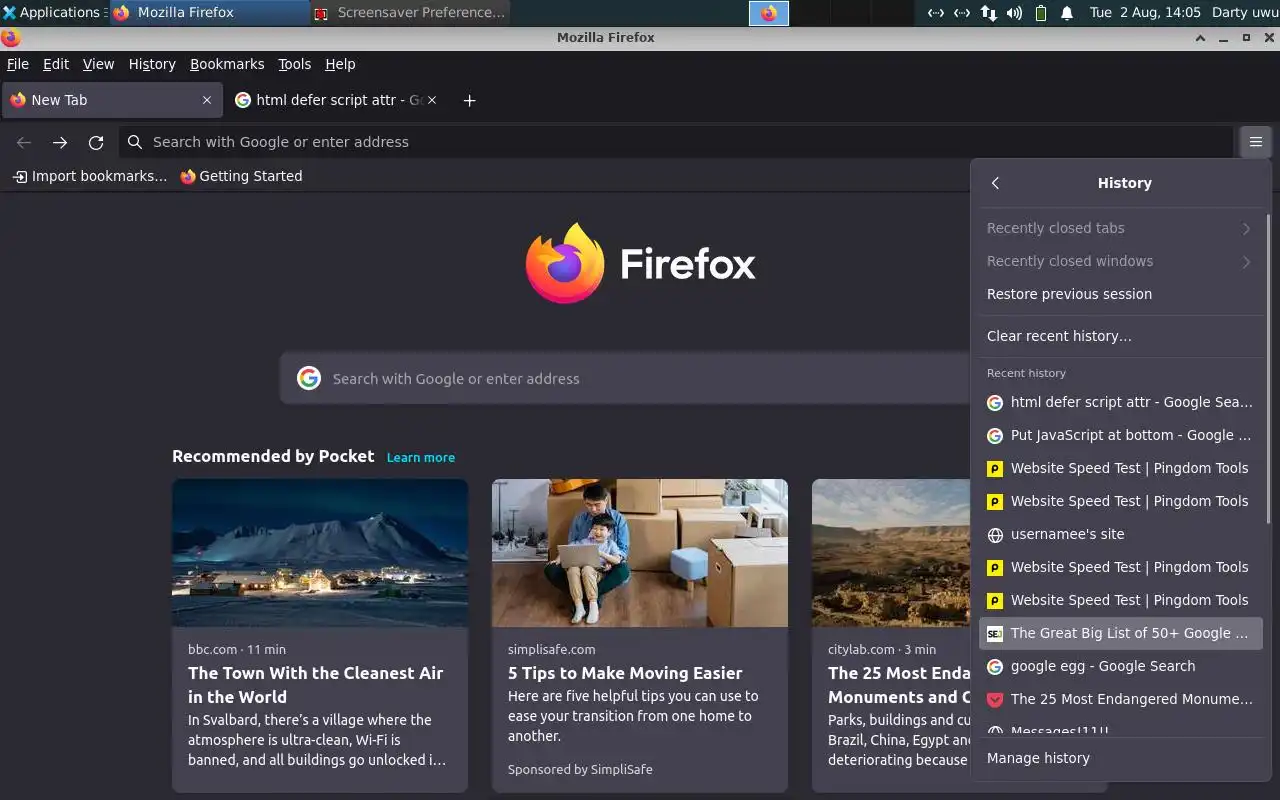Switch to Mozilla Firefox taskbar window
The width and height of the screenshot is (1280, 800).
[x=209, y=13]
